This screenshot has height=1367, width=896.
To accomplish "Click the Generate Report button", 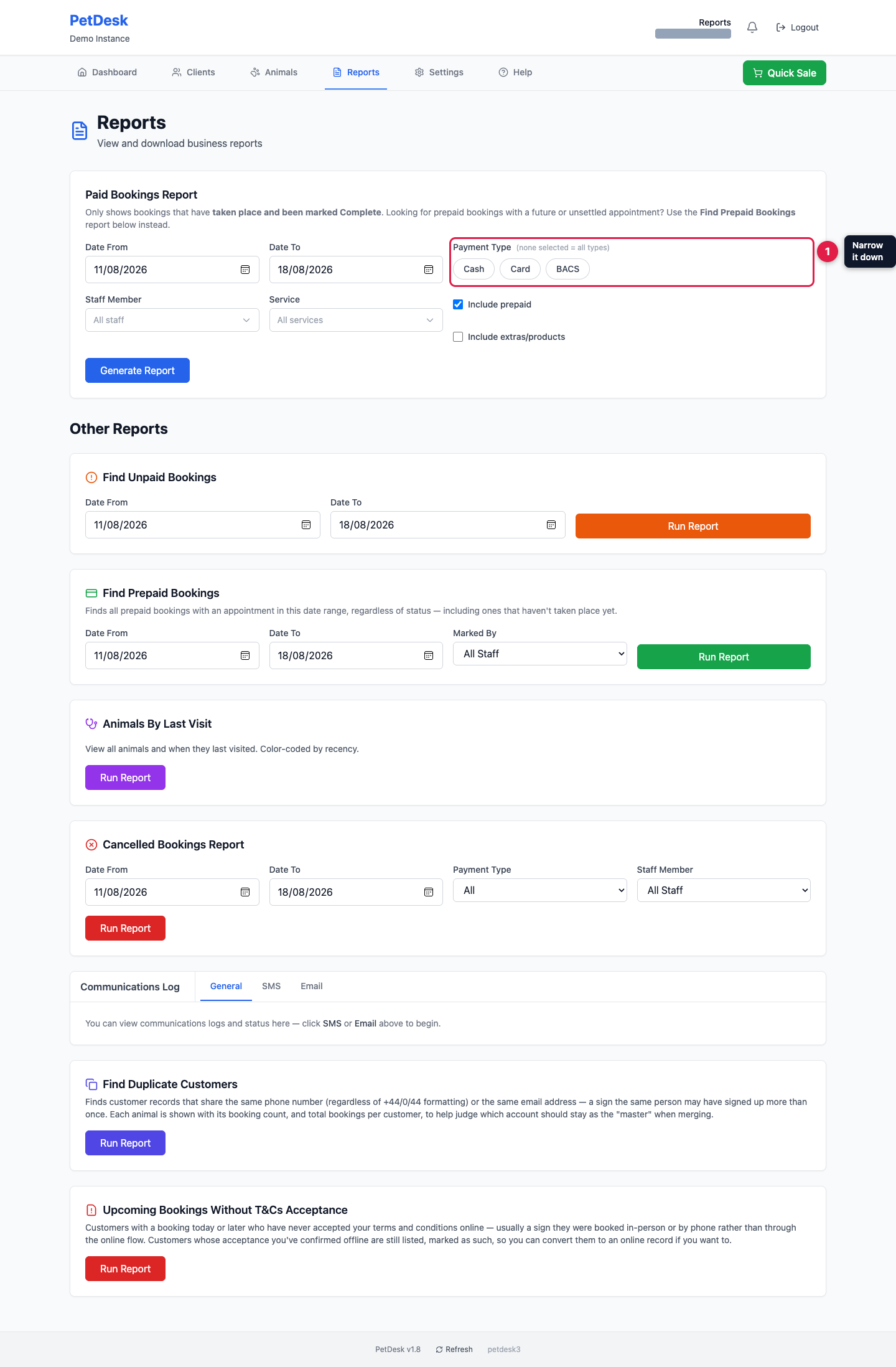I will tap(138, 370).
